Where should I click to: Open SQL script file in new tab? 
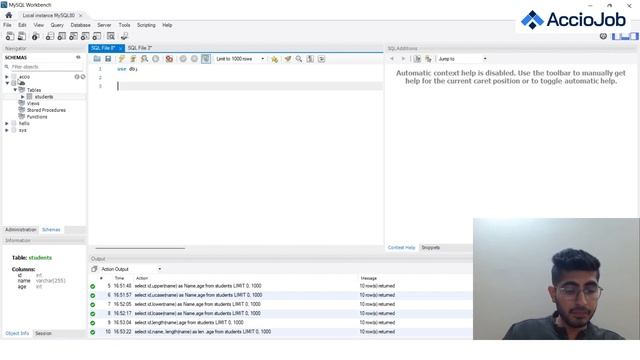pos(22,36)
